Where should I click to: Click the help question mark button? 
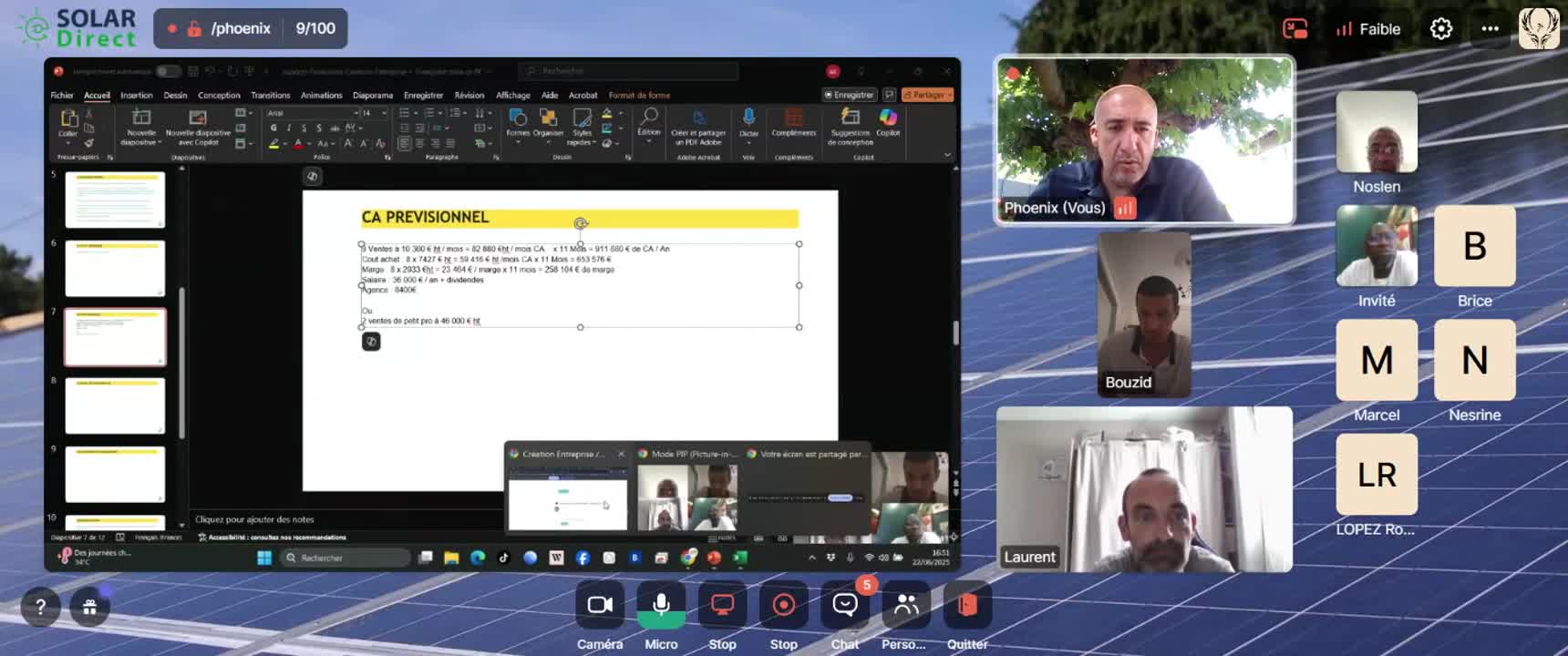click(x=40, y=607)
